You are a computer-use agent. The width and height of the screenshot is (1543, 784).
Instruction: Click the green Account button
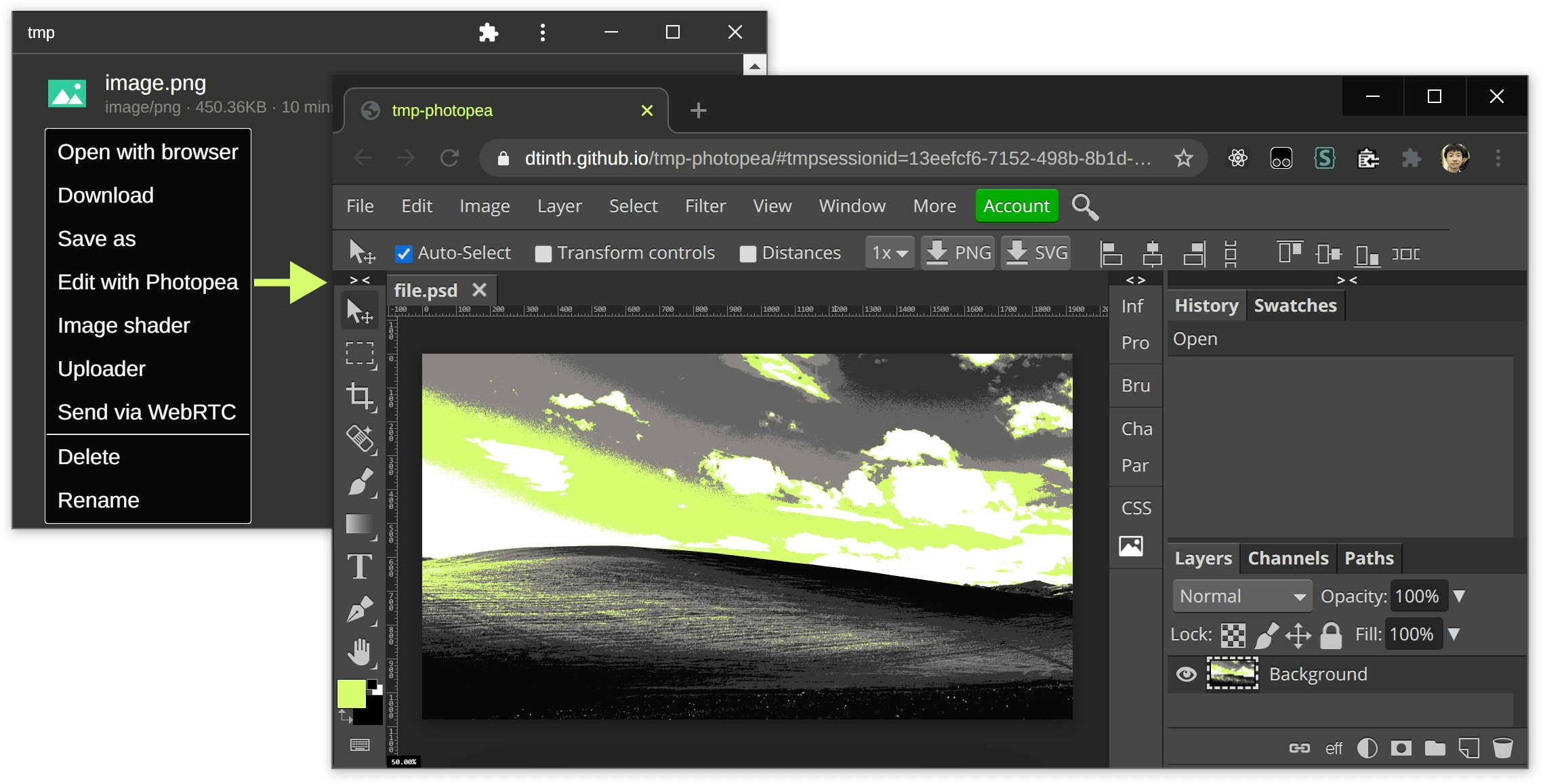click(x=1016, y=206)
